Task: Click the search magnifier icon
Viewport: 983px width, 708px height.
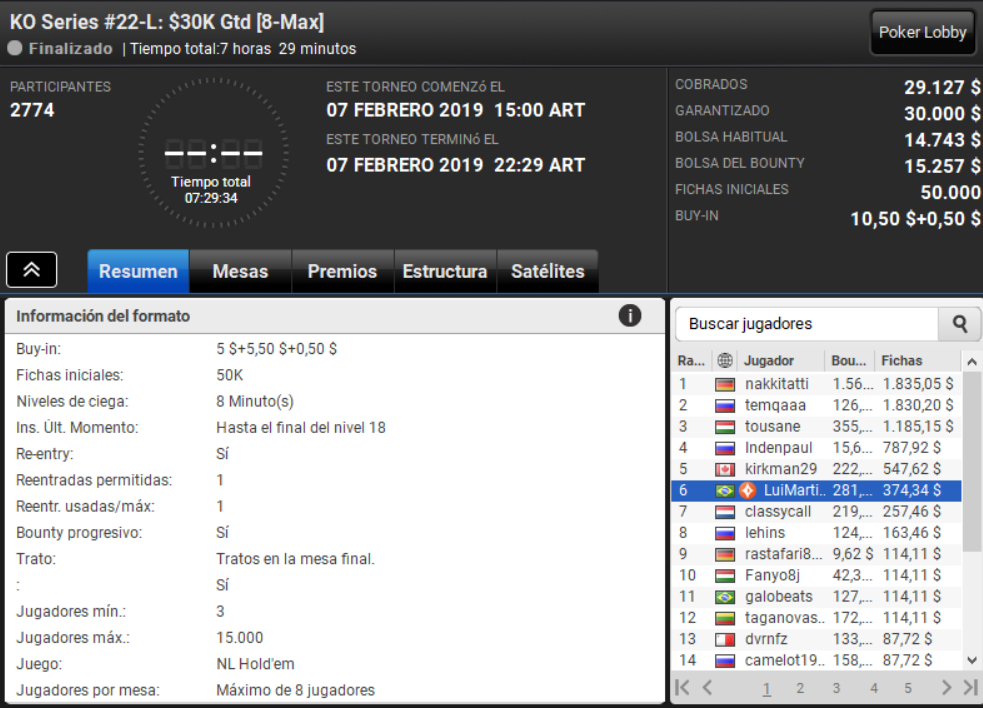Action: (959, 324)
